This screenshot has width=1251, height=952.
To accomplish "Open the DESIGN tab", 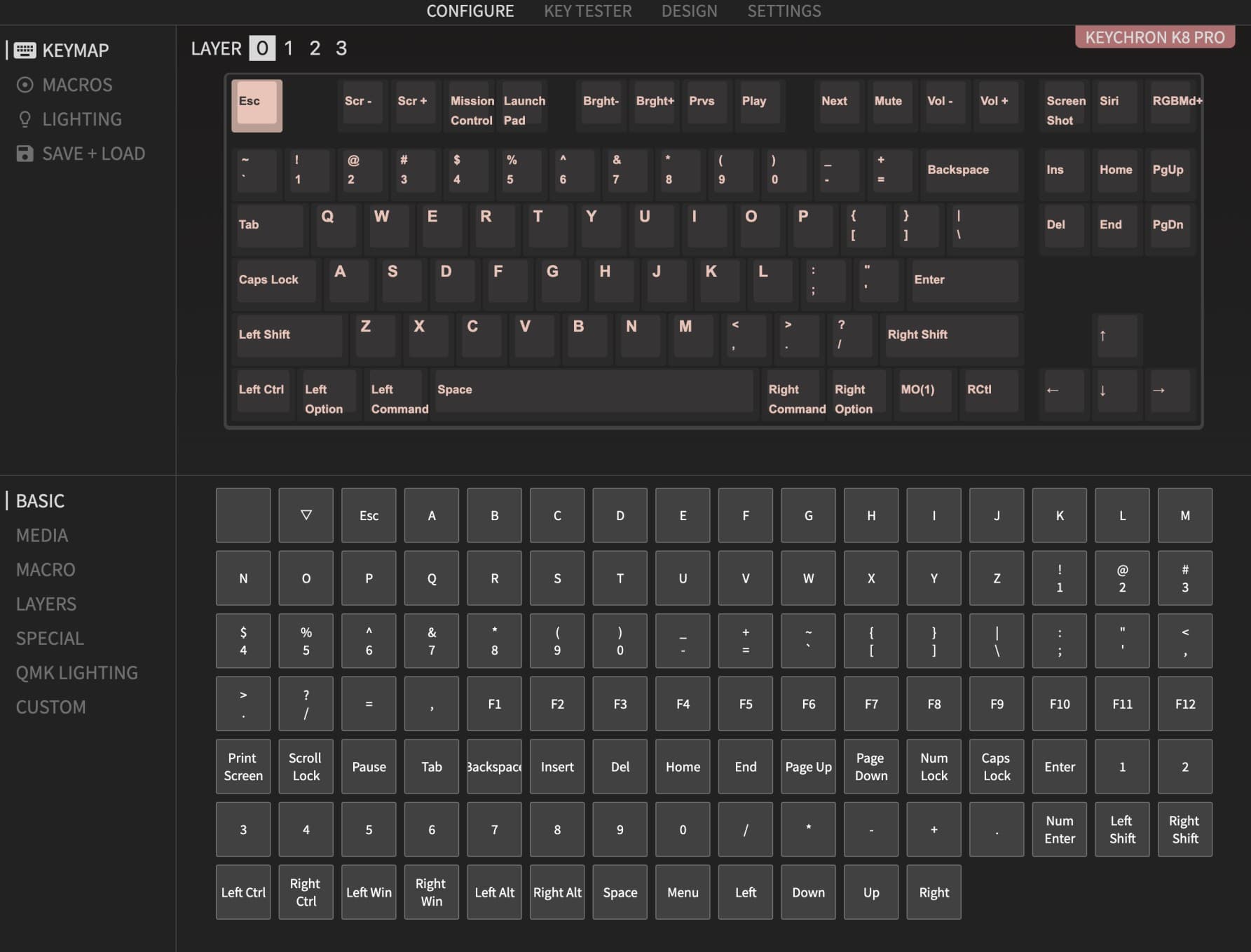I will 689,11.
